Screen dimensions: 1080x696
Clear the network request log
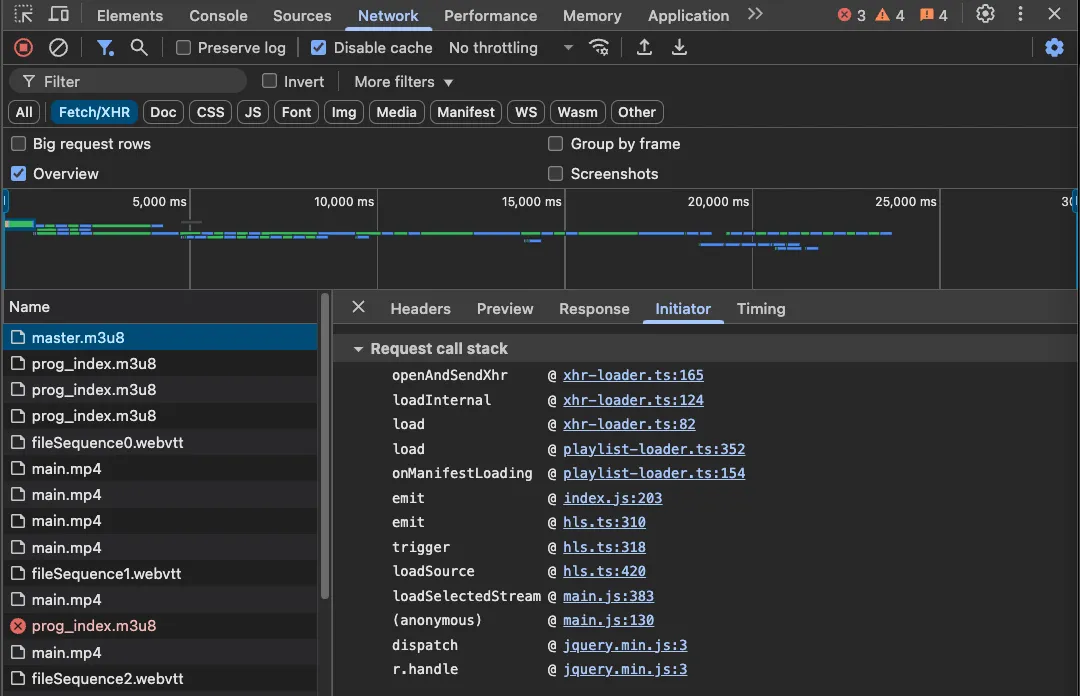[x=57, y=47]
